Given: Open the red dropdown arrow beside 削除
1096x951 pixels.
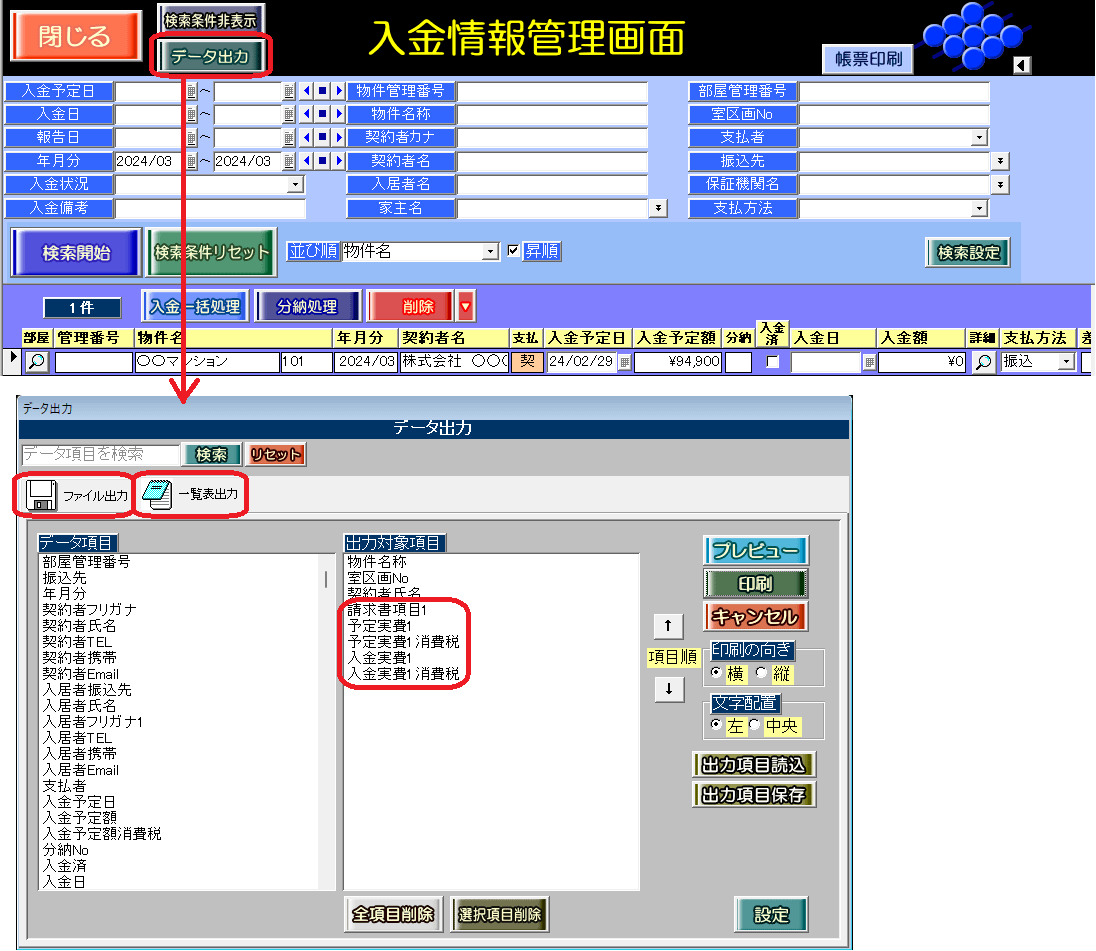Looking at the screenshot, I should 465,307.
